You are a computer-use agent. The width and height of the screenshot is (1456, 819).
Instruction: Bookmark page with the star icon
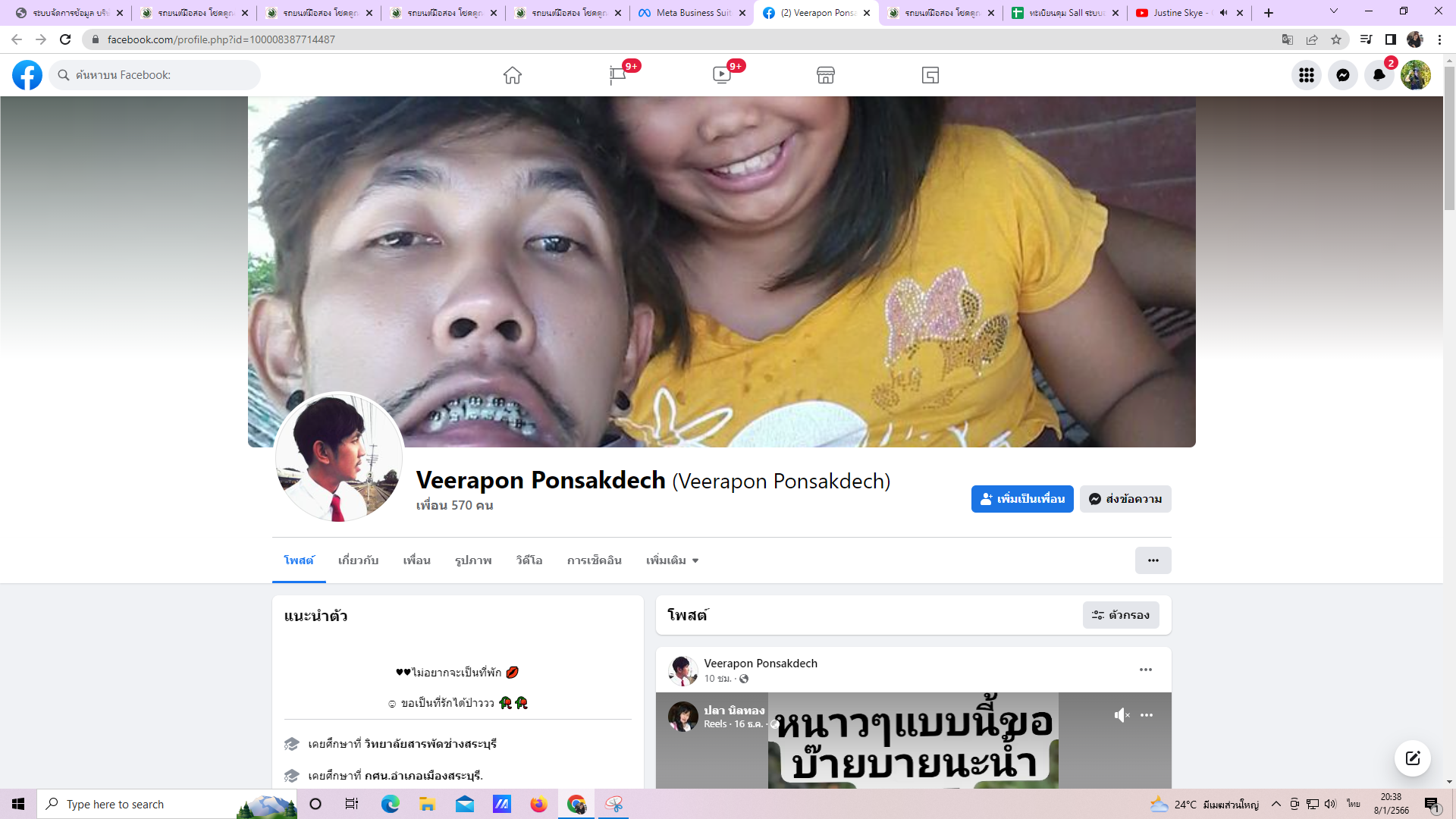[x=1336, y=39]
